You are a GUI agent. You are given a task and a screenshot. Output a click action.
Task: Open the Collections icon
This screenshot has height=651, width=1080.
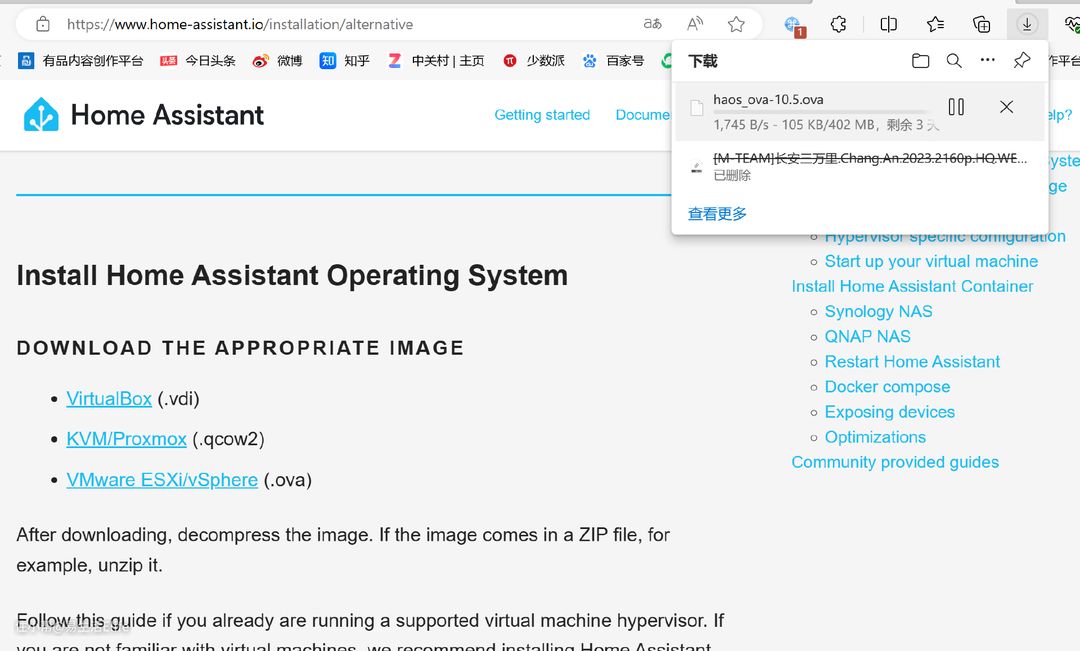pyautogui.click(x=982, y=24)
